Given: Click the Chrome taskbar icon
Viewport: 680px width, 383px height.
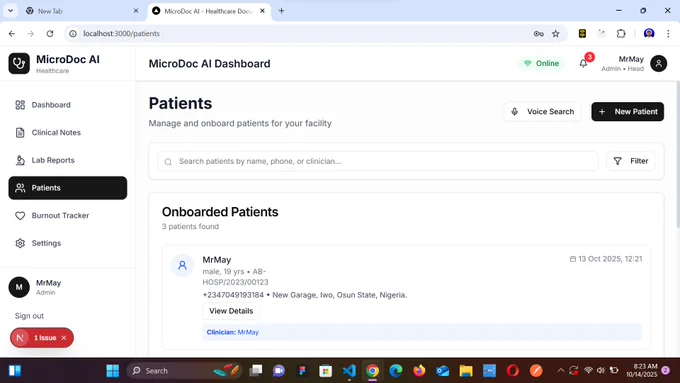Looking at the screenshot, I should tap(372, 371).
